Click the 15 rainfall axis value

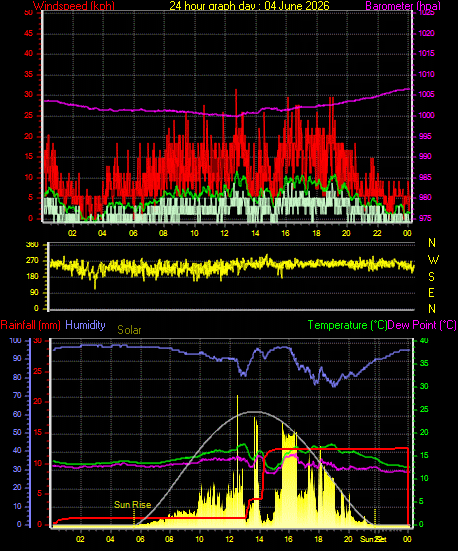[x=37, y=433]
